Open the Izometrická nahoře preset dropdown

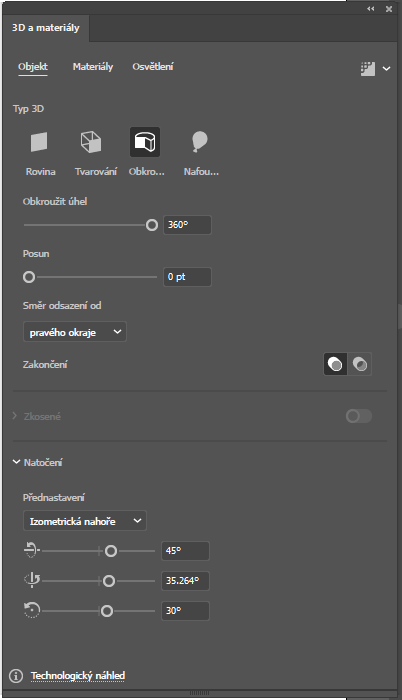(x=85, y=521)
